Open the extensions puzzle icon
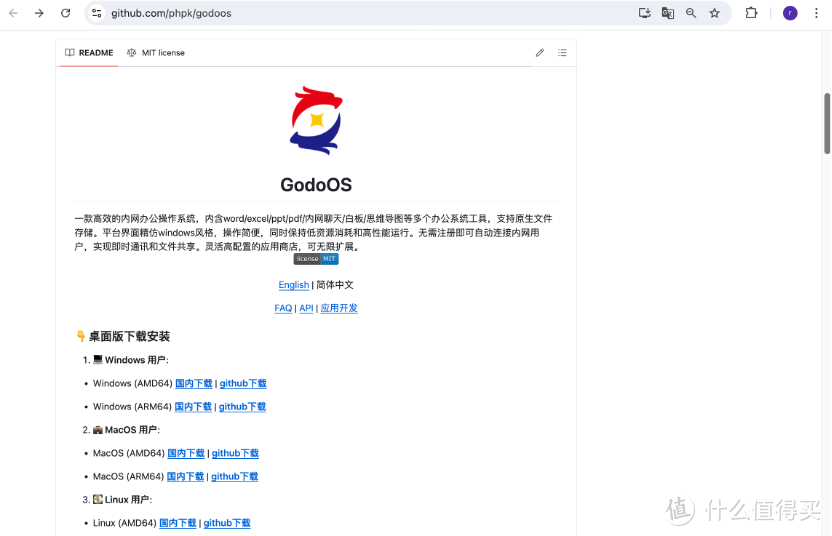 click(x=751, y=13)
